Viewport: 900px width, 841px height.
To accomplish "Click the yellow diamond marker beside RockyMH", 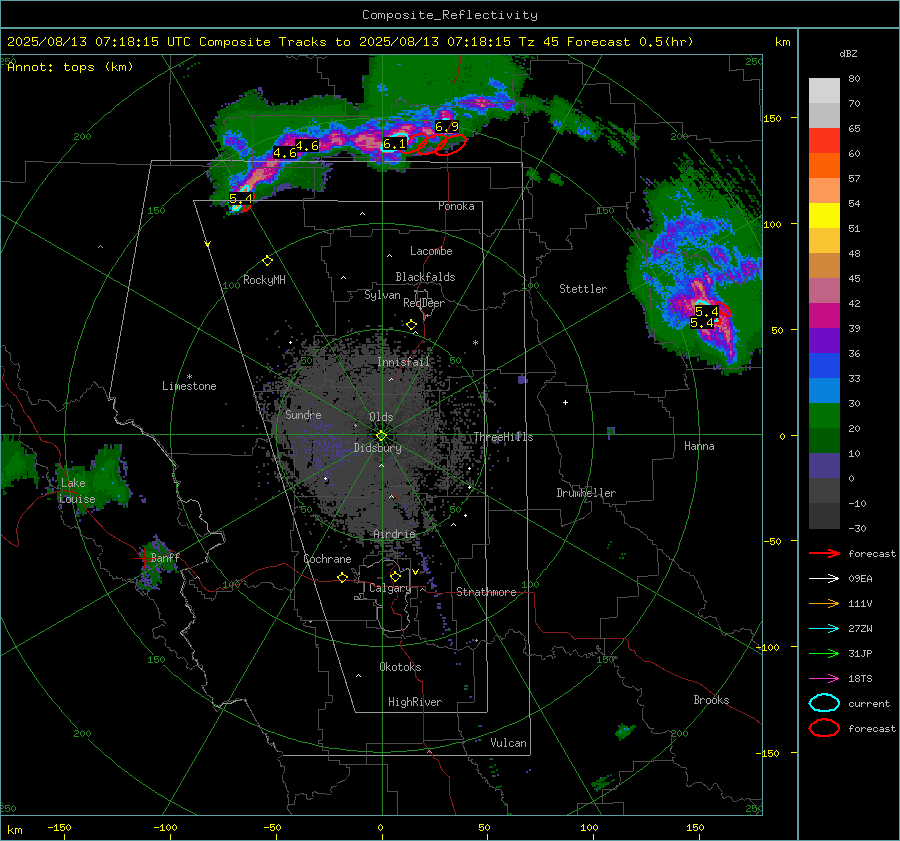I will click(267, 261).
